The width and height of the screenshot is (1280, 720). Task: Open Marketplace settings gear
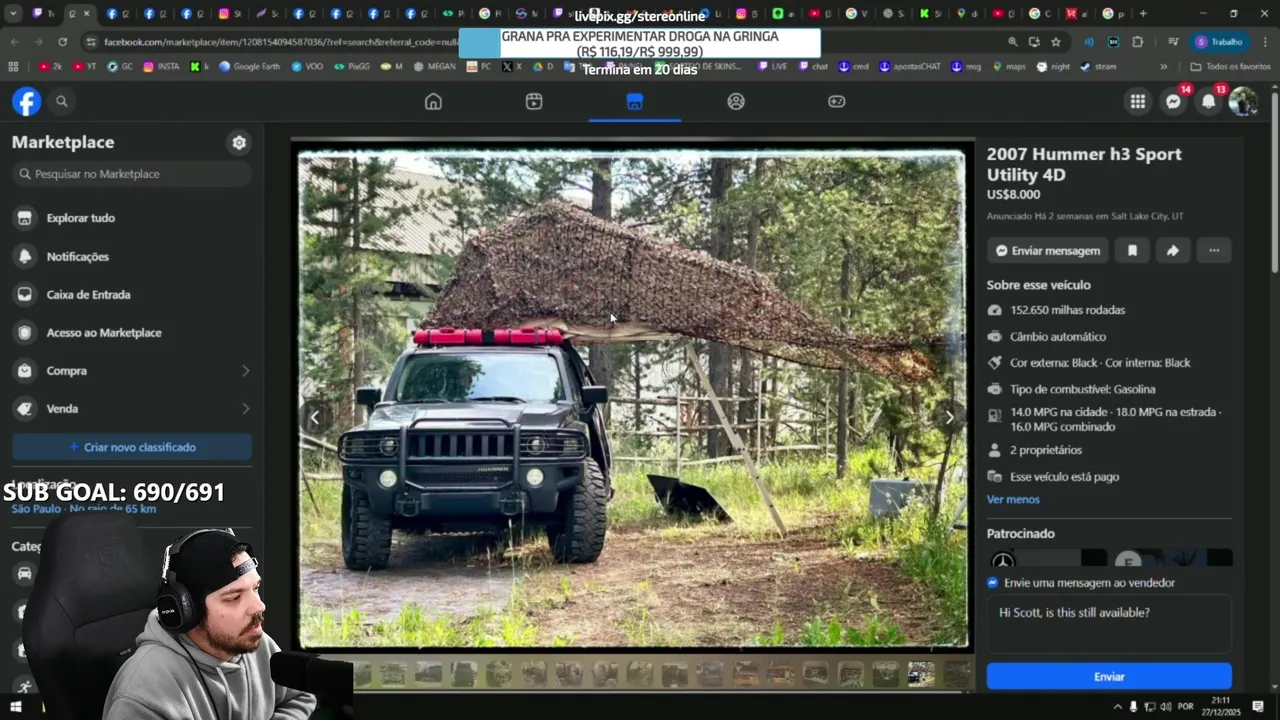239,142
